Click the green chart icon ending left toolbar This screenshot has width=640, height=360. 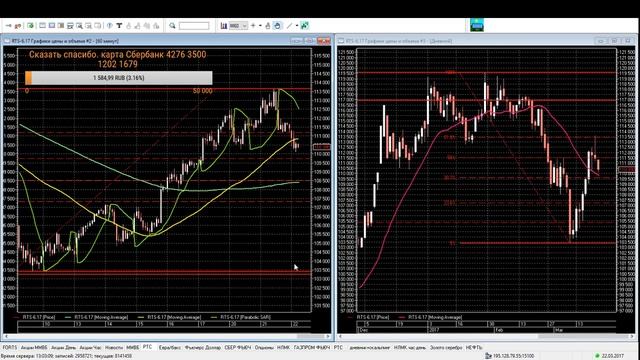[304, 26]
